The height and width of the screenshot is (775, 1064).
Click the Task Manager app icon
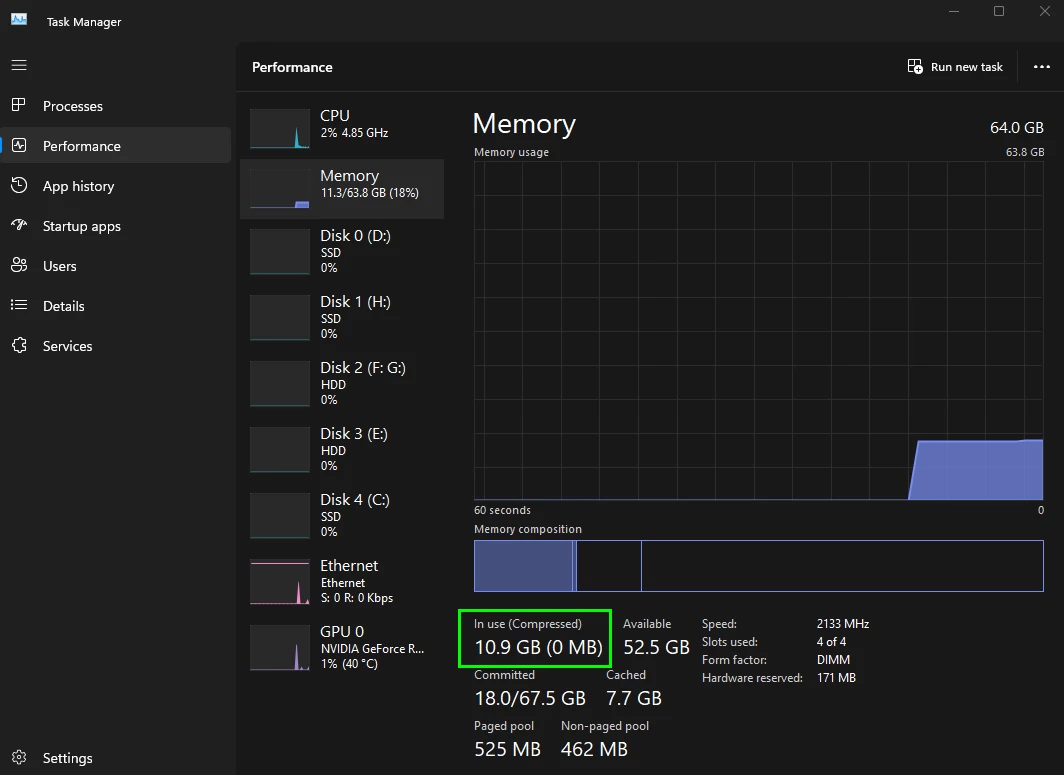(x=19, y=20)
